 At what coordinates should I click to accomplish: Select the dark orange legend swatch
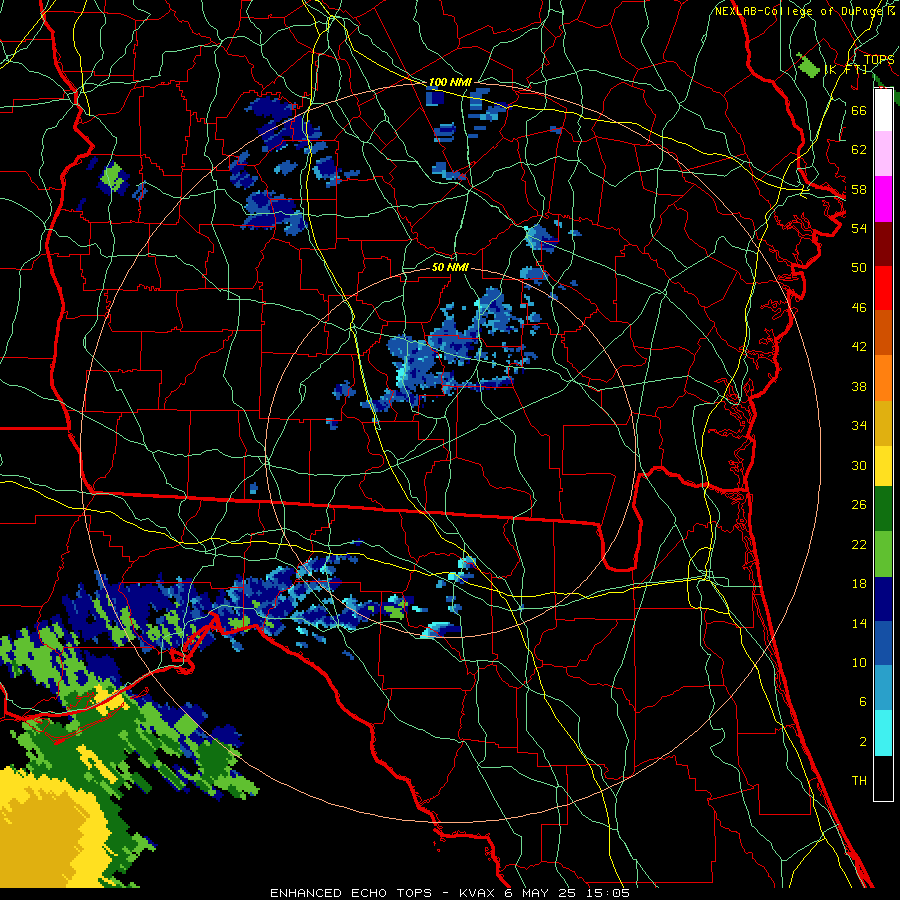pos(883,332)
